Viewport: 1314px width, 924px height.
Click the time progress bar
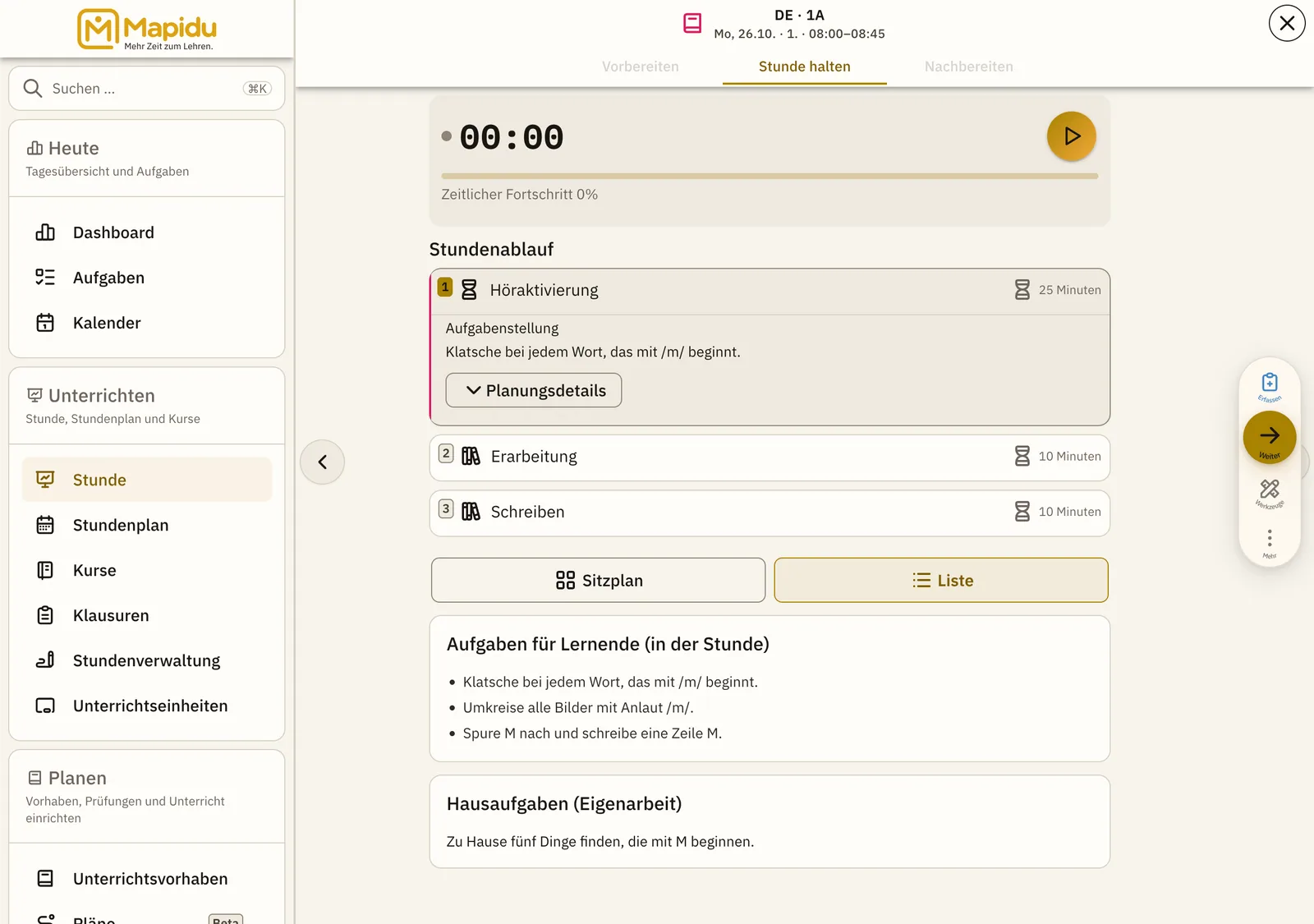click(770, 176)
